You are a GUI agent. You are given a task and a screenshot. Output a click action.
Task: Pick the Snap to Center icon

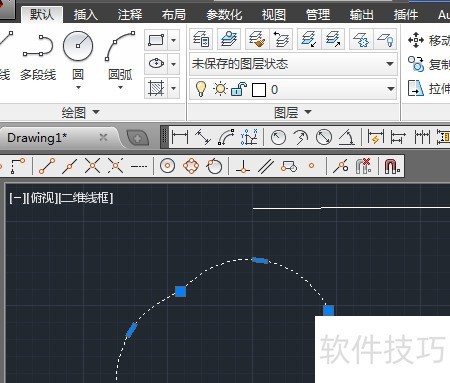[x=167, y=166]
